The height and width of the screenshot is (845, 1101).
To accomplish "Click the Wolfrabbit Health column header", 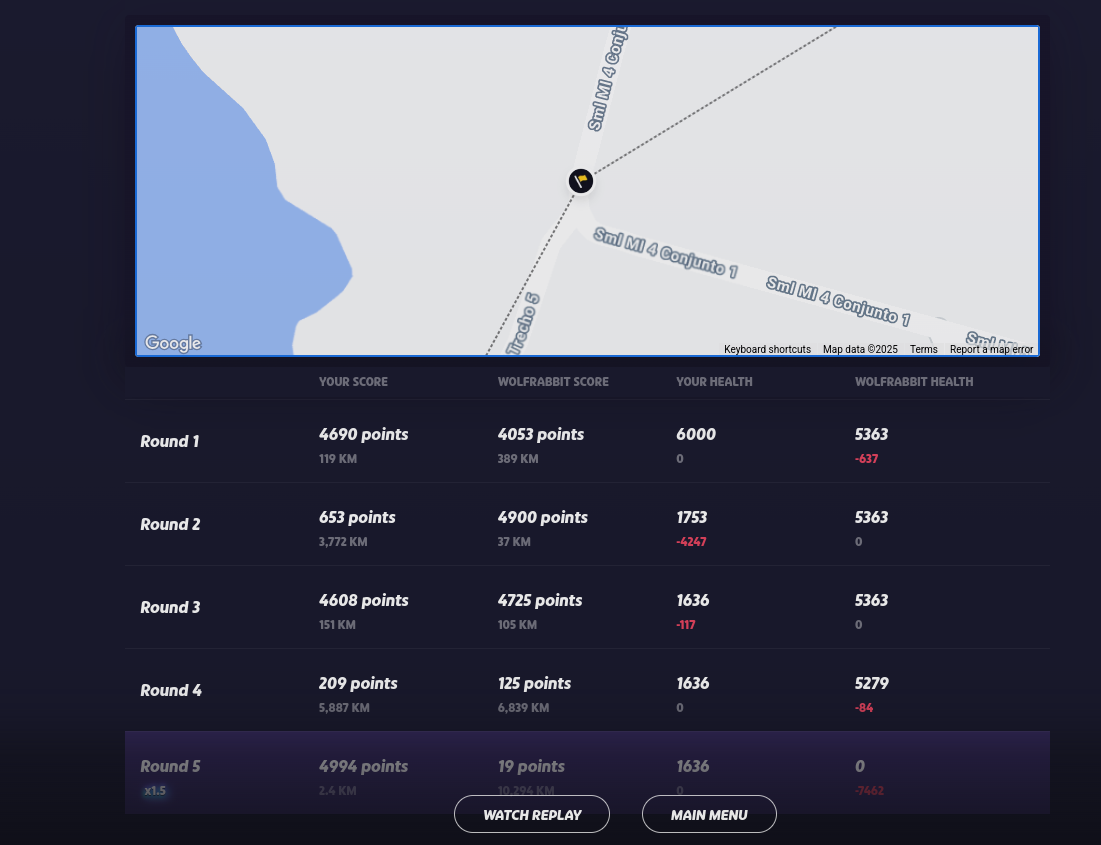I will pos(913,382).
